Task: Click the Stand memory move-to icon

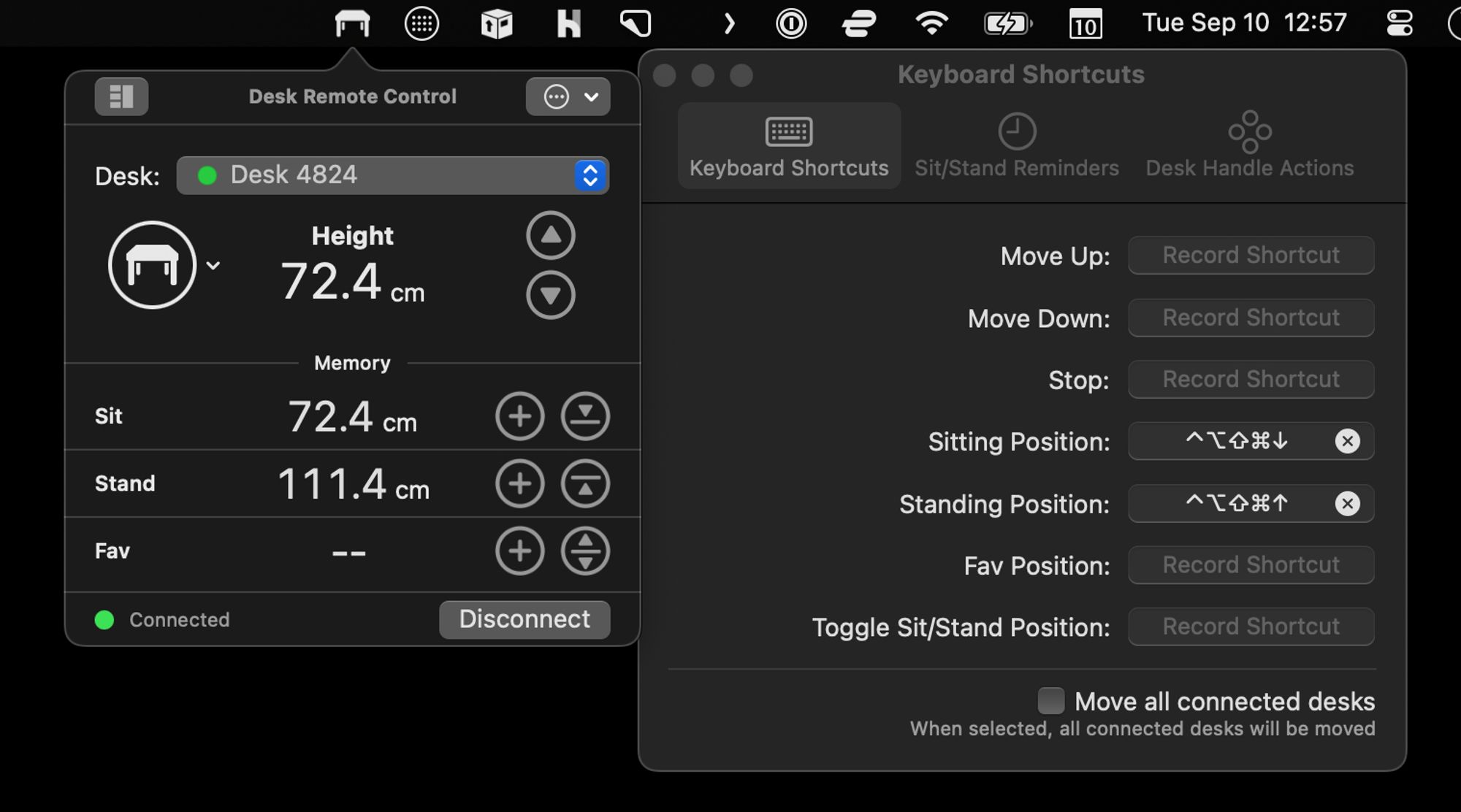Action: tap(585, 484)
